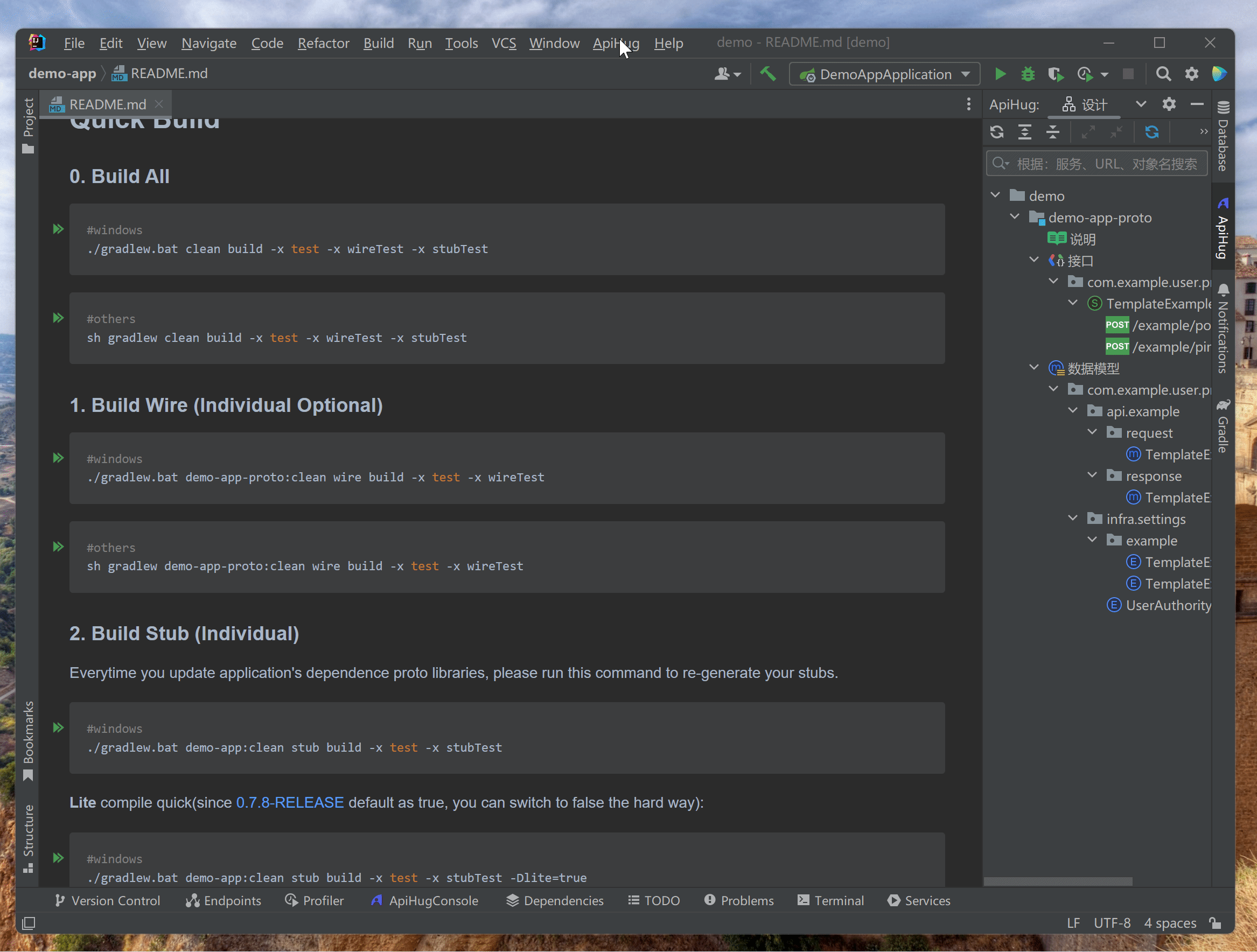Image resolution: width=1257 pixels, height=952 pixels.
Task: Collapse the demo-app-proto tree node
Action: point(1015,216)
